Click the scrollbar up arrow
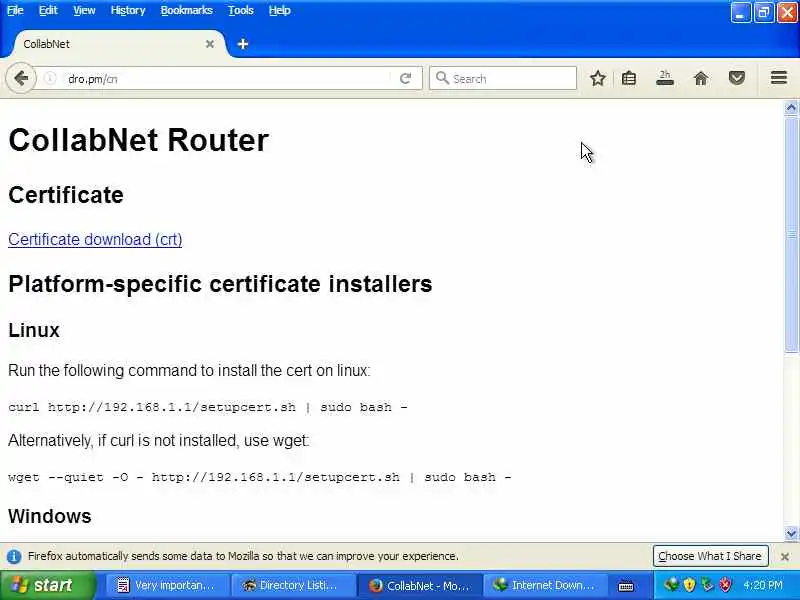This screenshot has height=600, width=800. [791, 108]
